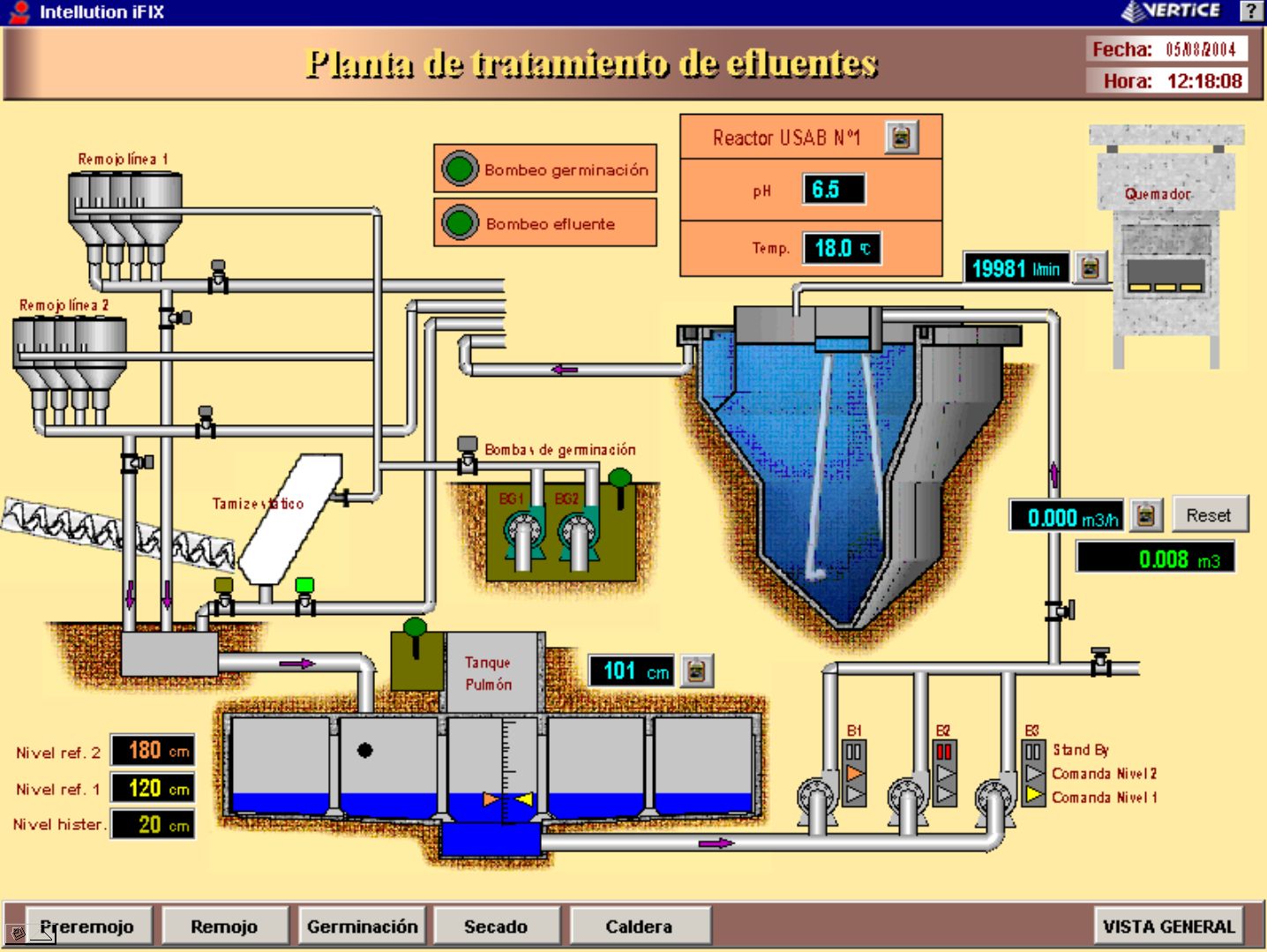
Task: Click the Reactor USAB Nº1 detail icon
Action: 901,138
